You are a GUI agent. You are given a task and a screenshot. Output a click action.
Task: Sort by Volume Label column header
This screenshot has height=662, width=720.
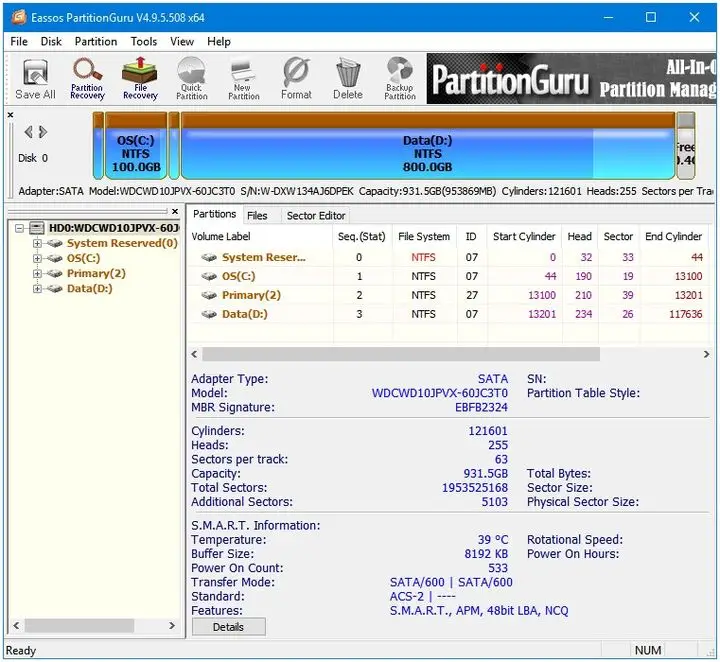tap(260, 236)
